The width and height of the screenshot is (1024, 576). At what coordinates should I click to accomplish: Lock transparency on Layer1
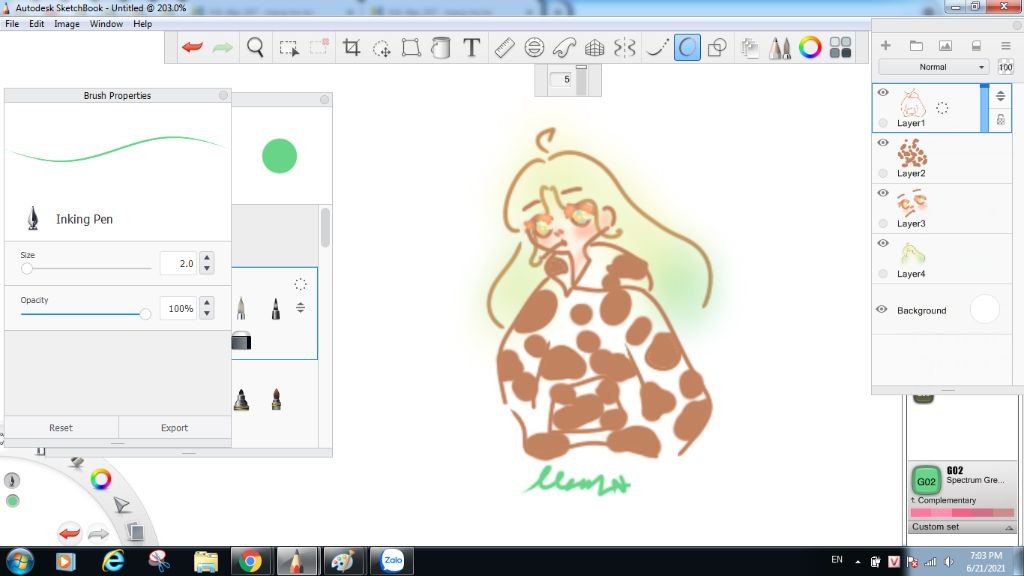pyautogui.click(x=1000, y=120)
